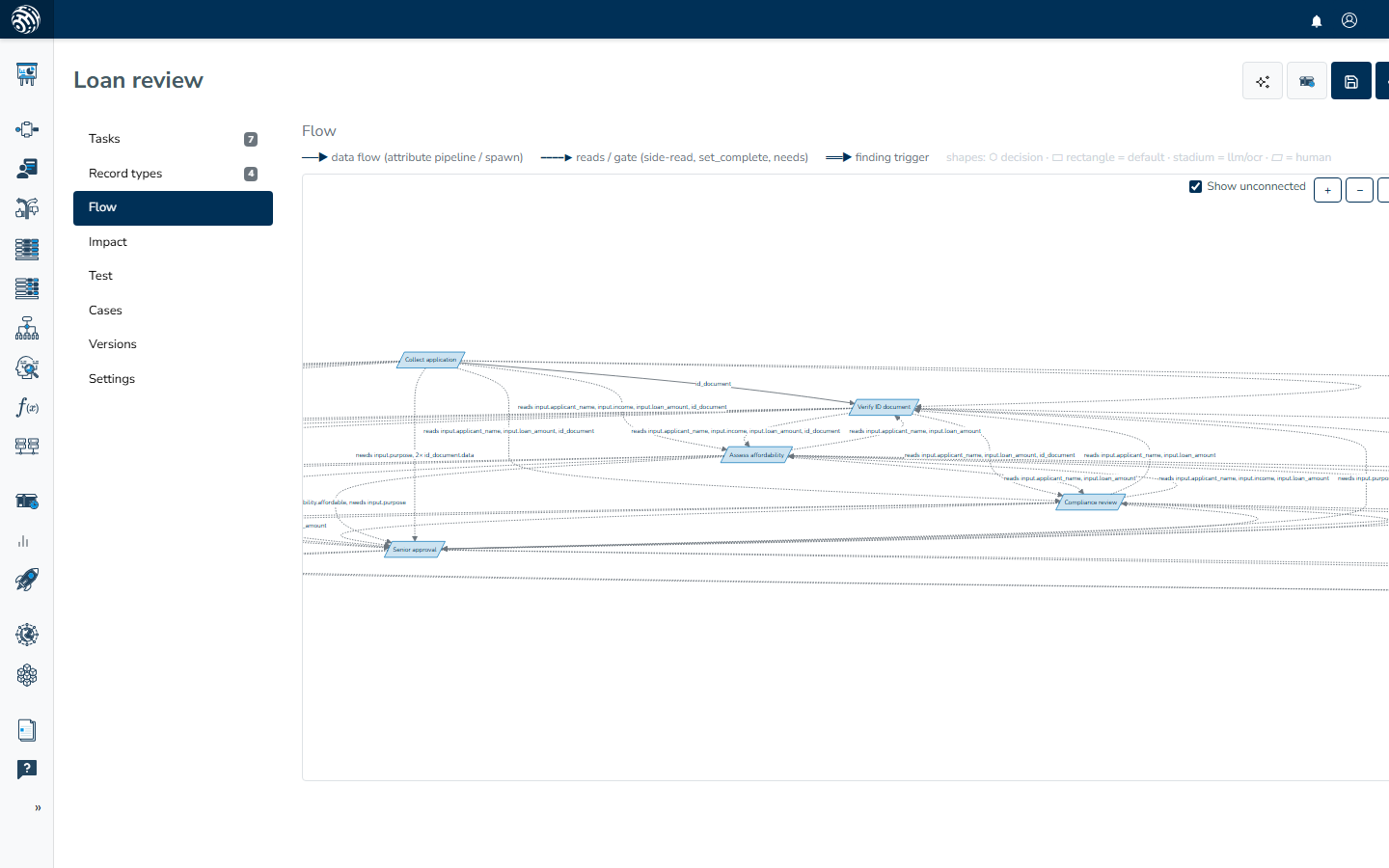Click the app logo in the header

(x=26, y=19)
